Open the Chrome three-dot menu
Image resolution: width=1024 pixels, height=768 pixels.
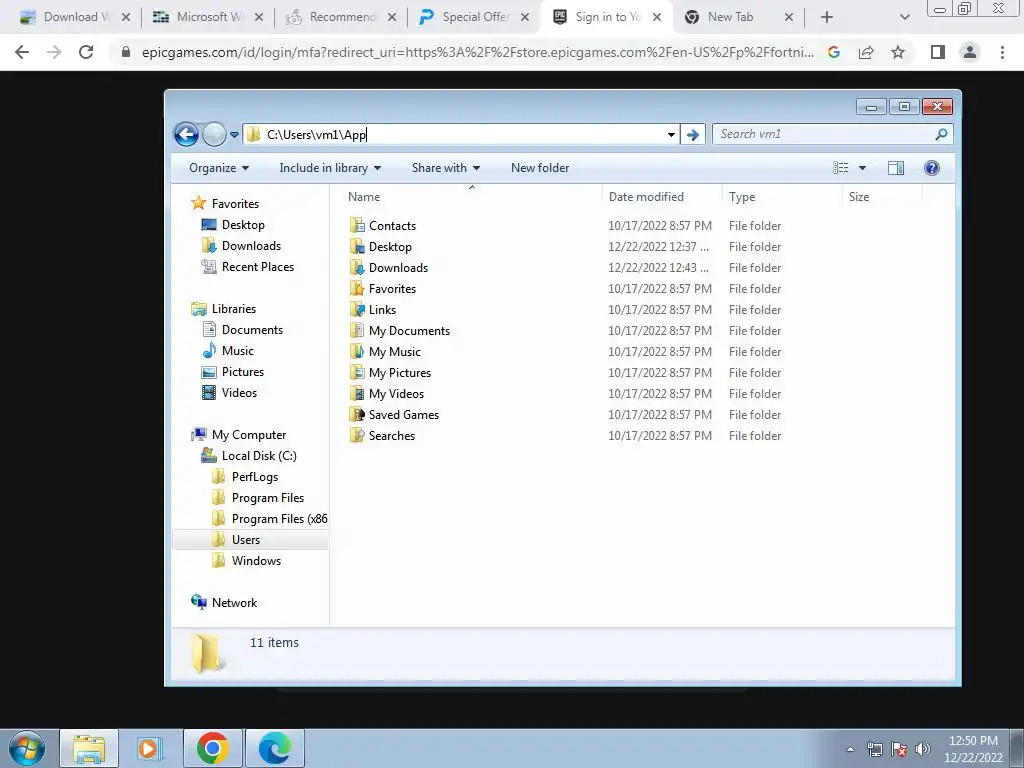pos(1002,52)
